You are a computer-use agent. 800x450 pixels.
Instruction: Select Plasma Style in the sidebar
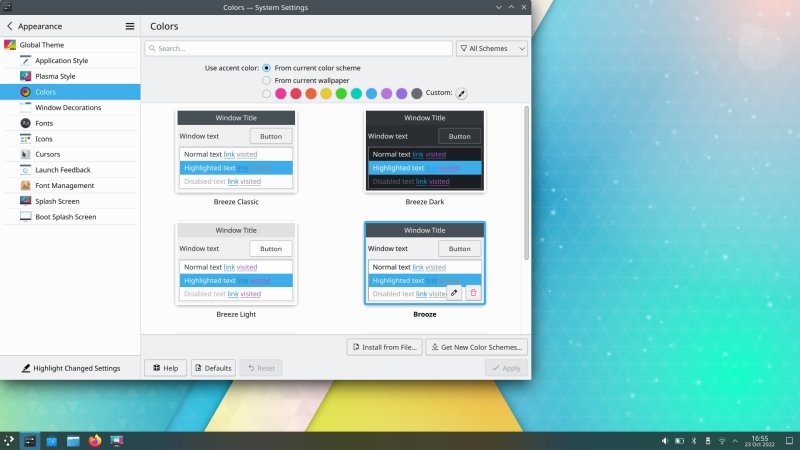tap(55, 76)
